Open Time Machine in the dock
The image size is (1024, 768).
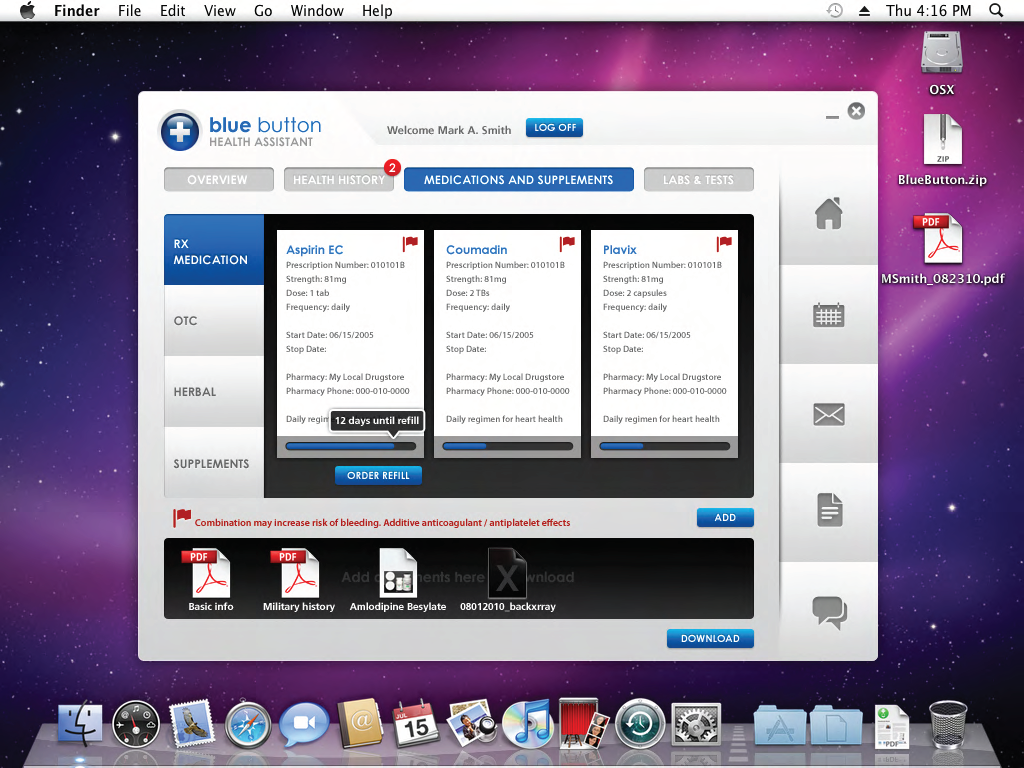[x=640, y=724]
